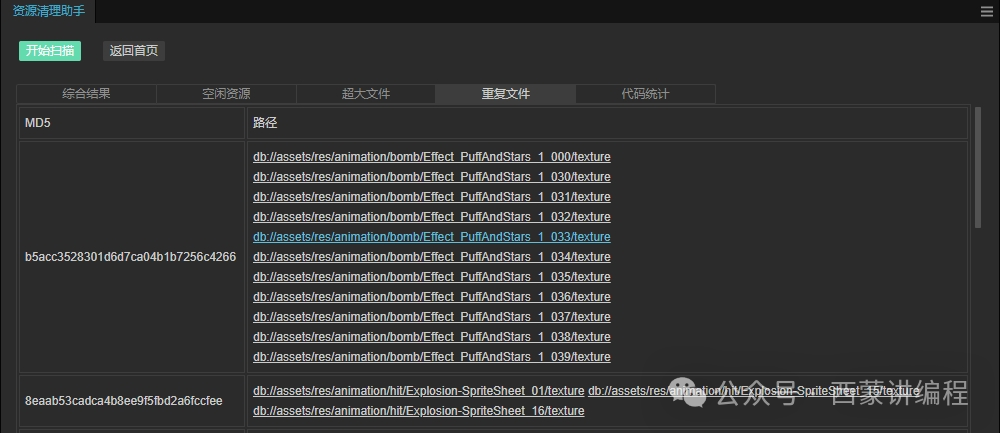Open the Effect_PuffAndStars_1_038 texture link
Screen dimensions: 1000x433
pyautogui.click(x=432, y=337)
